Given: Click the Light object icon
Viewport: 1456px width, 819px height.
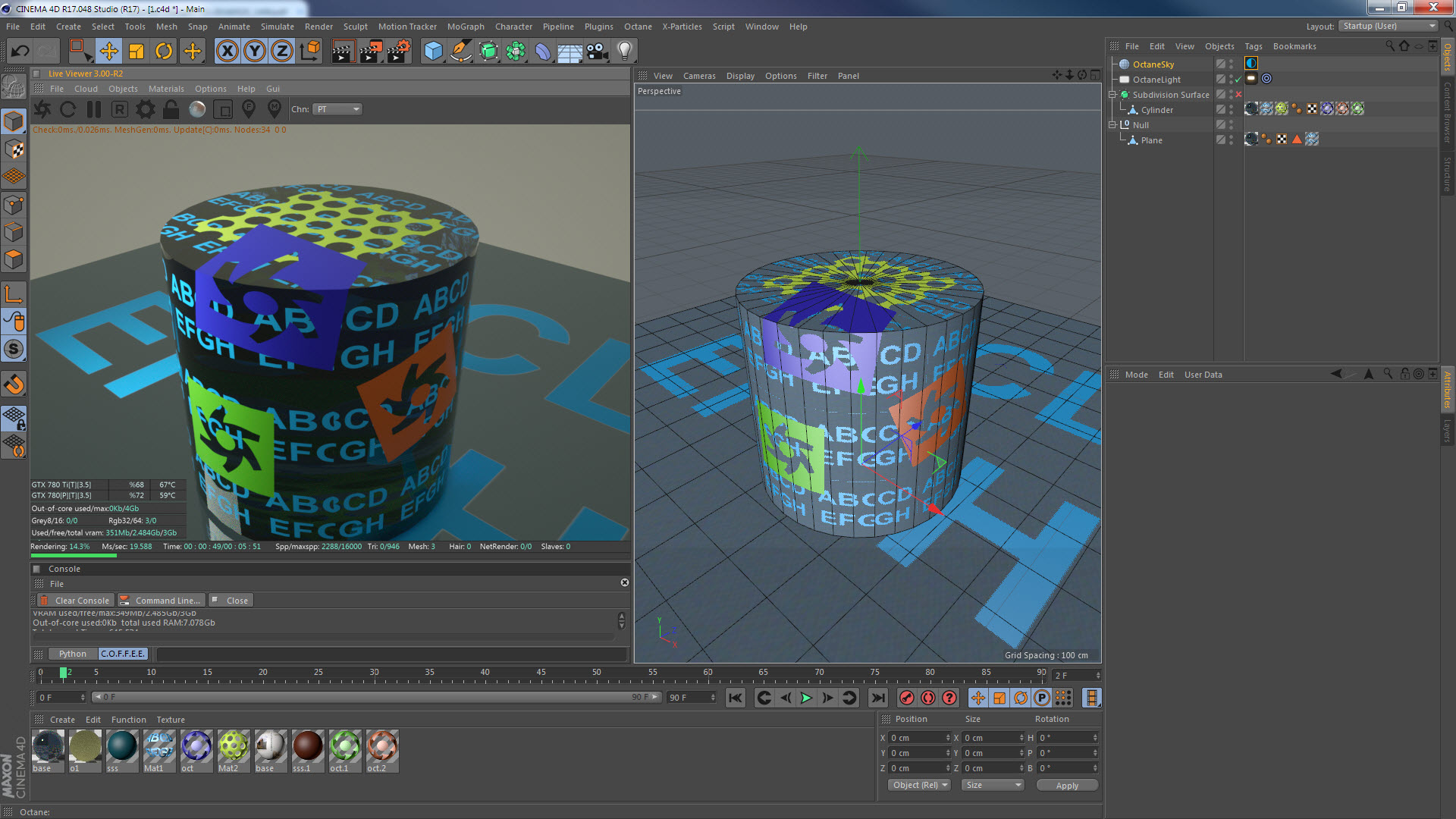Looking at the screenshot, I should (624, 51).
